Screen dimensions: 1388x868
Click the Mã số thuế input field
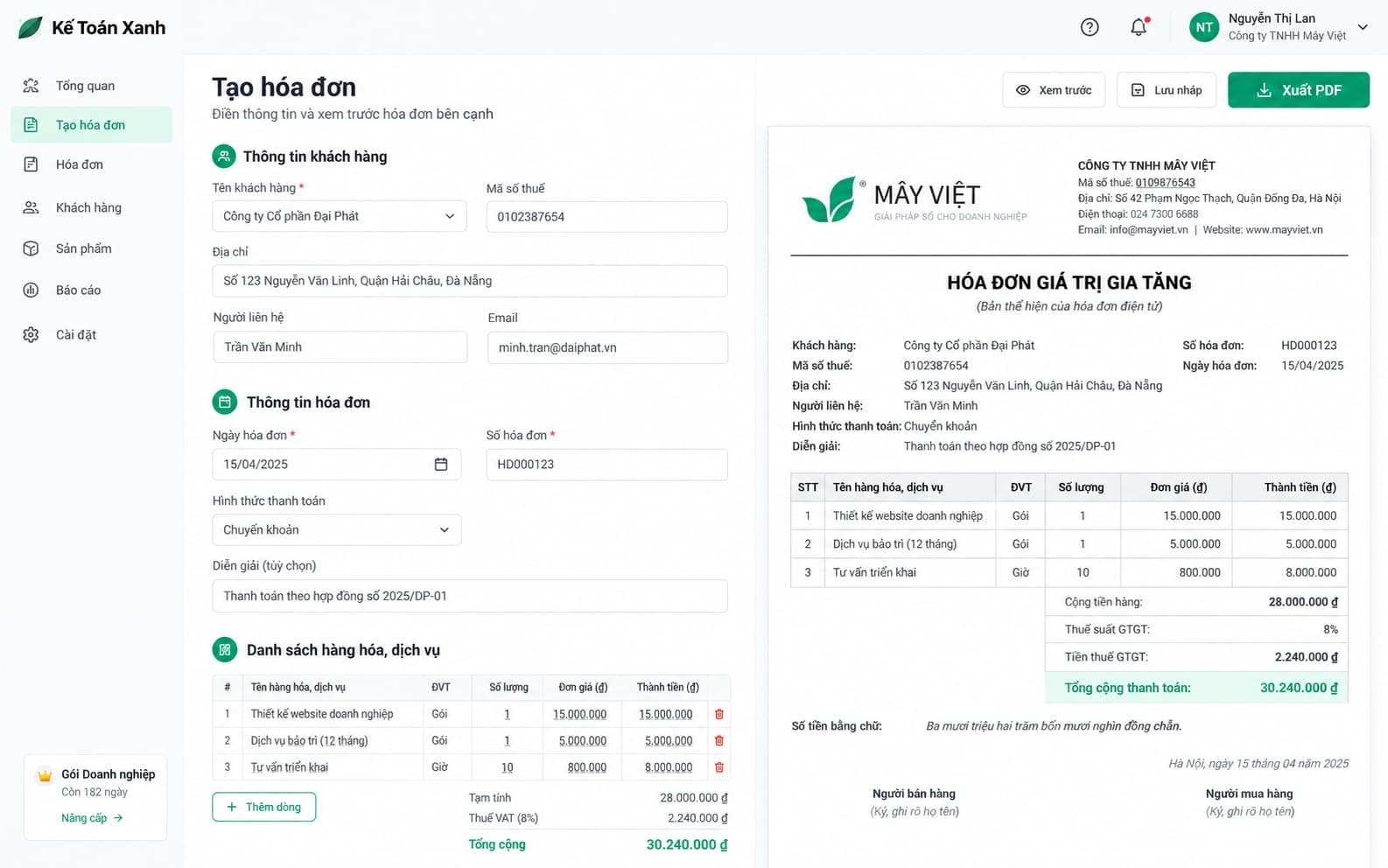click(x=606, y=217)
